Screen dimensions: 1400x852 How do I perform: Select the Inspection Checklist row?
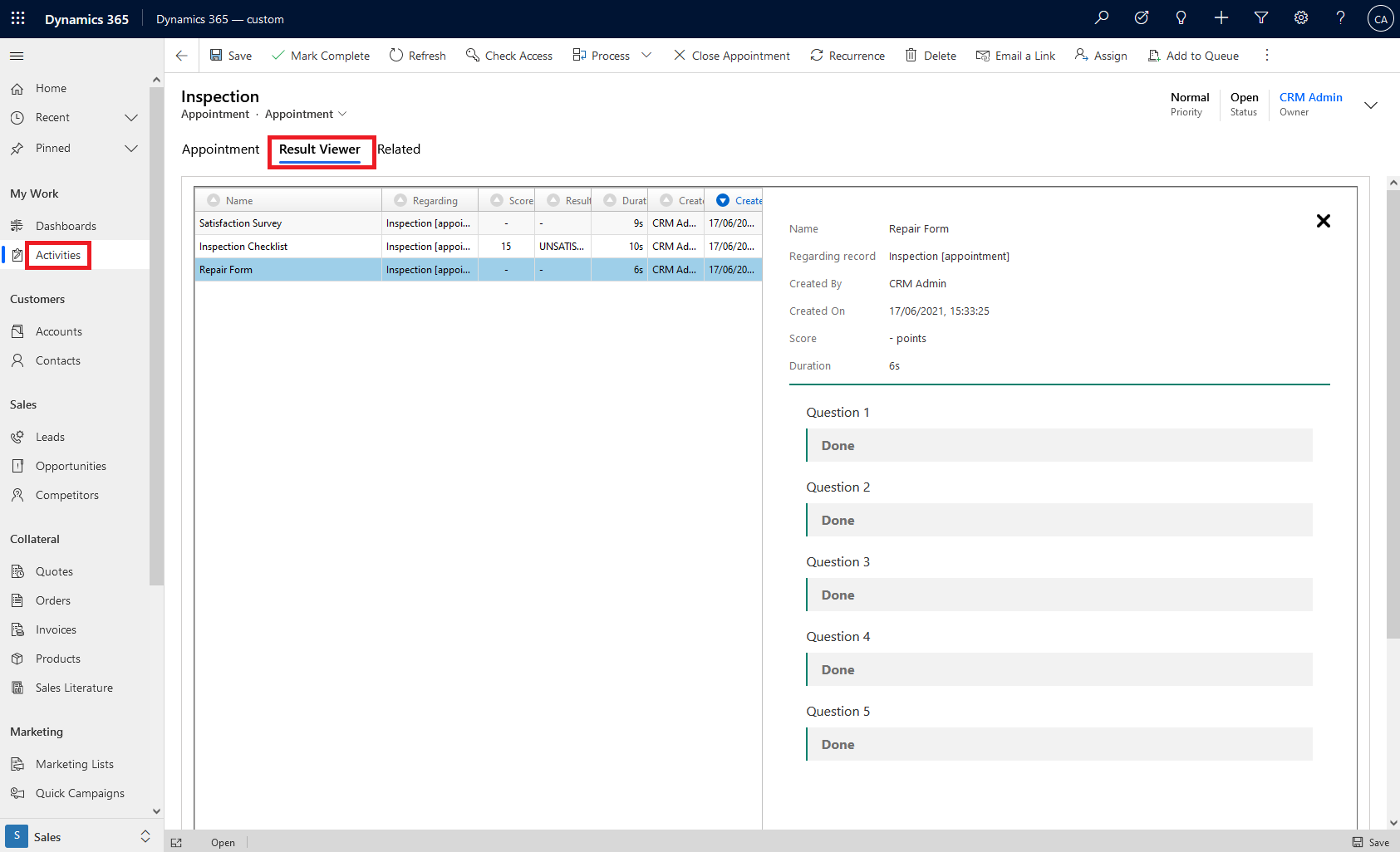243,247
